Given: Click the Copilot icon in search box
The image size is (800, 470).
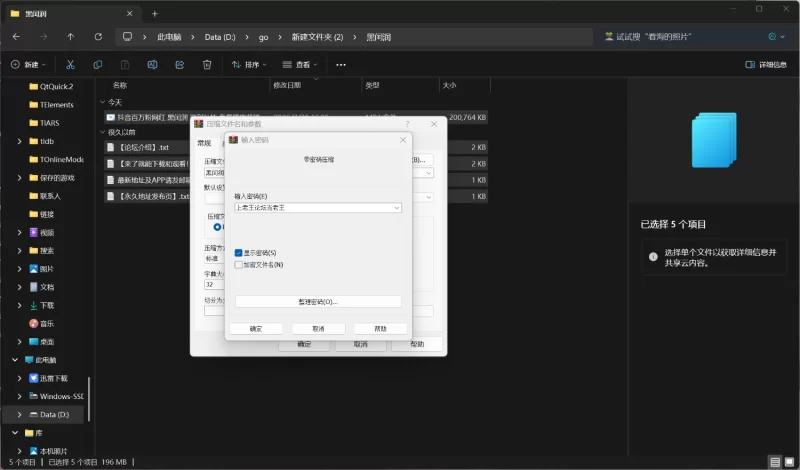Looking at the screenshot, I should 772,37.
